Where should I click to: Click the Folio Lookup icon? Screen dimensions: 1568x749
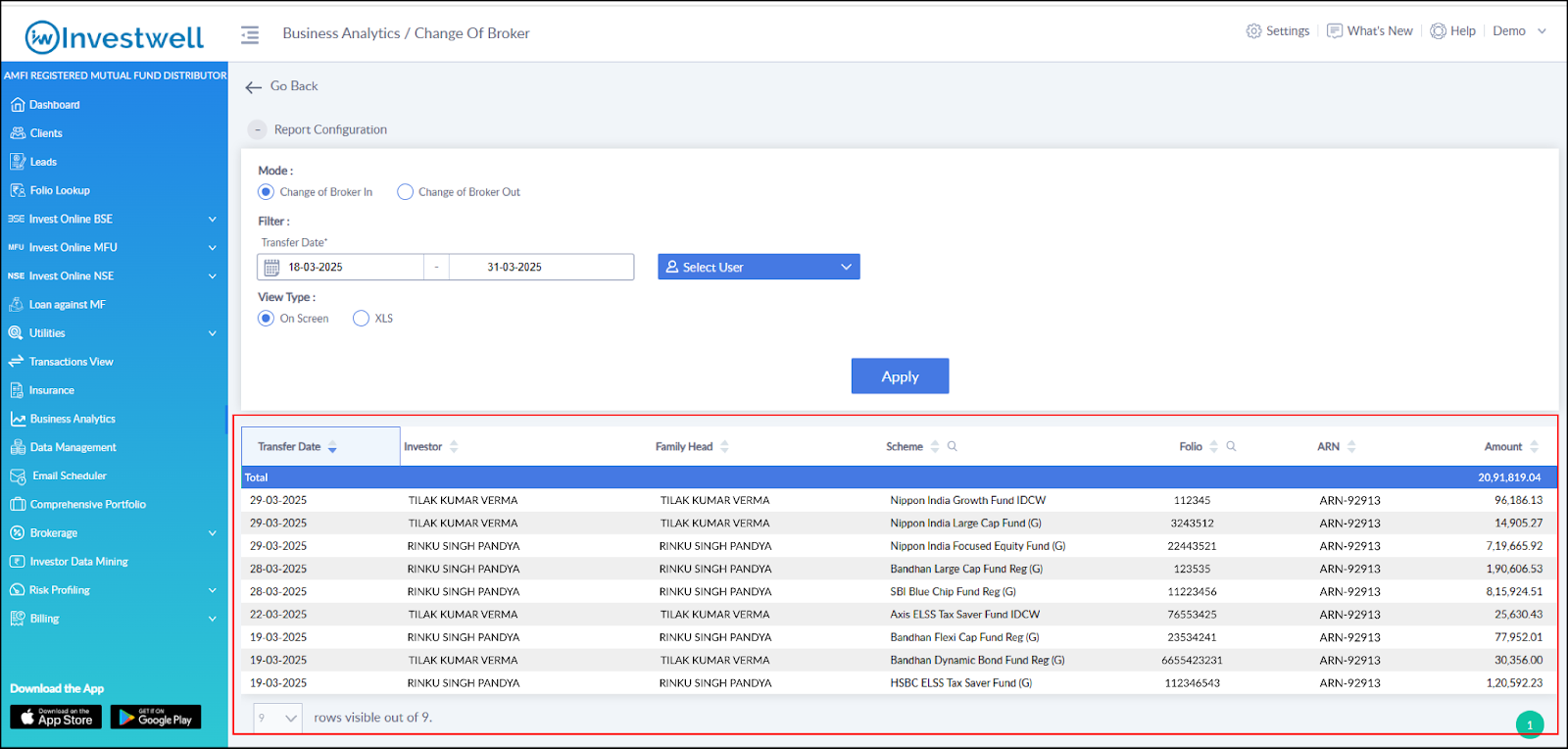(17, 190)
